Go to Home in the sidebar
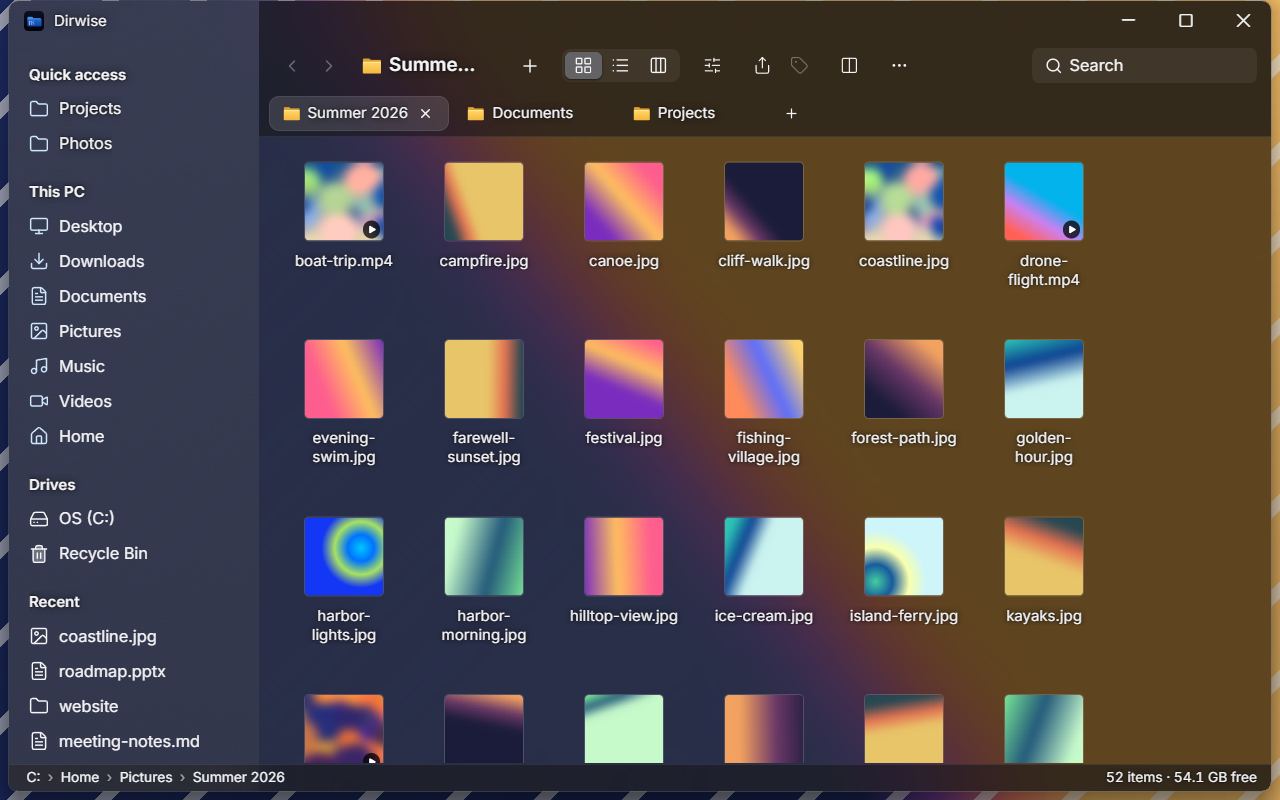Screen dimensions: 1280x800 click(x=134, y=437)
